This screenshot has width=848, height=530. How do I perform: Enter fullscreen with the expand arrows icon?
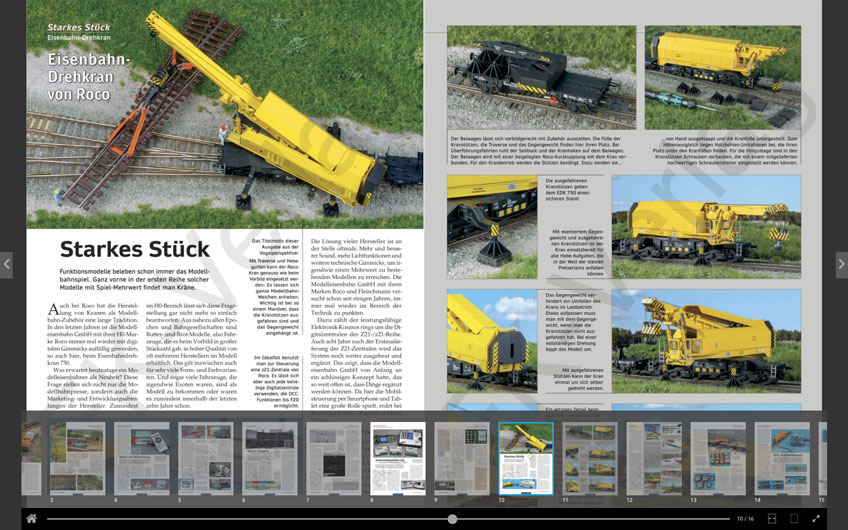point(816,519)
